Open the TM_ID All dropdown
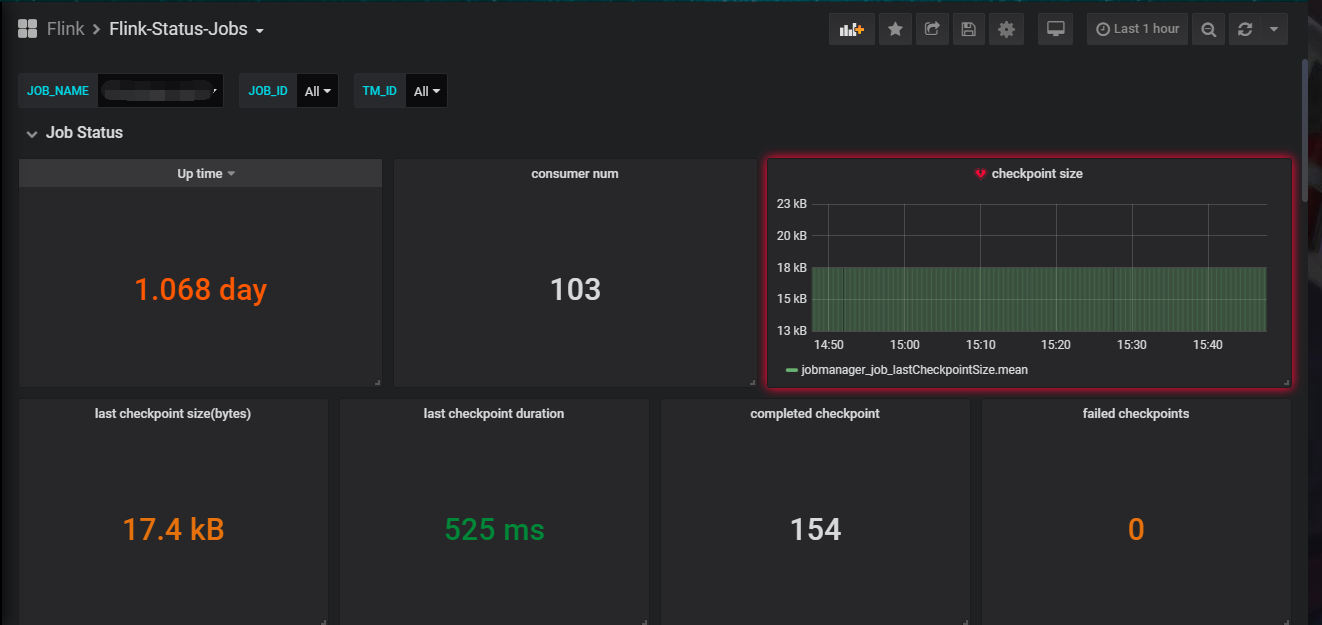The width and height of the screenshot is (1322, 625). pyautogui.click(x=427, y=91)
